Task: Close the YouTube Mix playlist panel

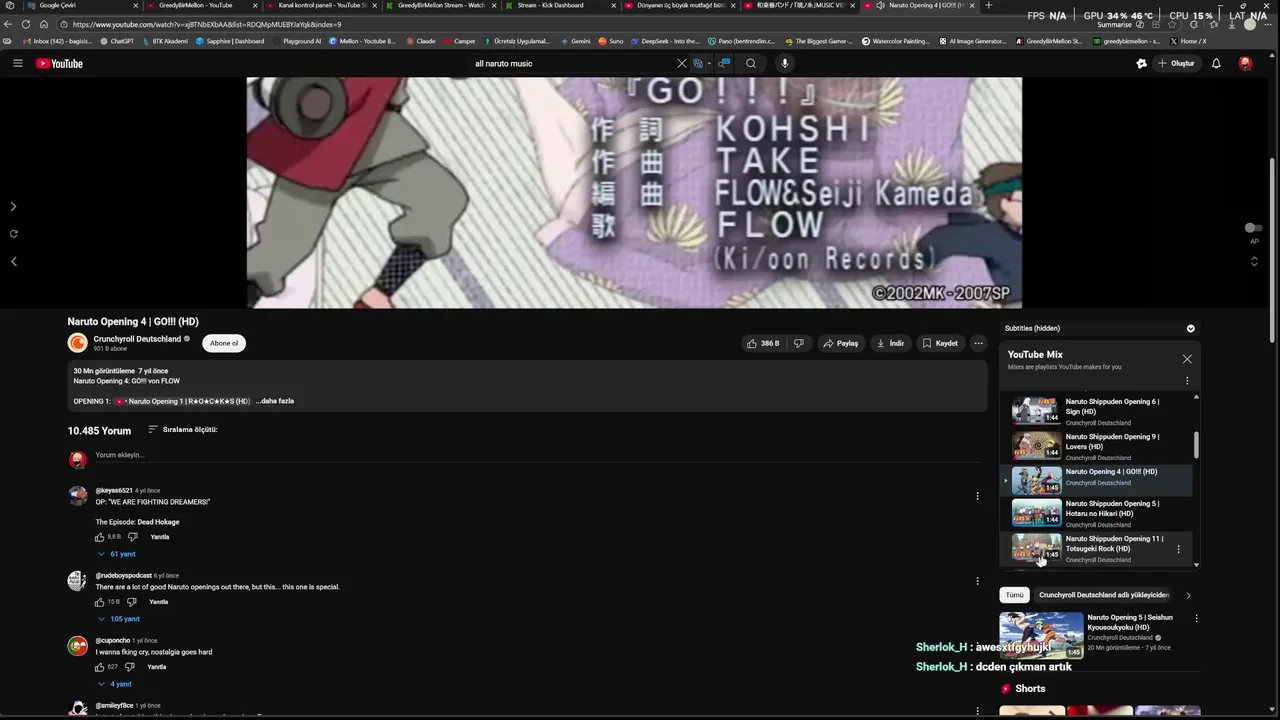Action: [1187, 359]
